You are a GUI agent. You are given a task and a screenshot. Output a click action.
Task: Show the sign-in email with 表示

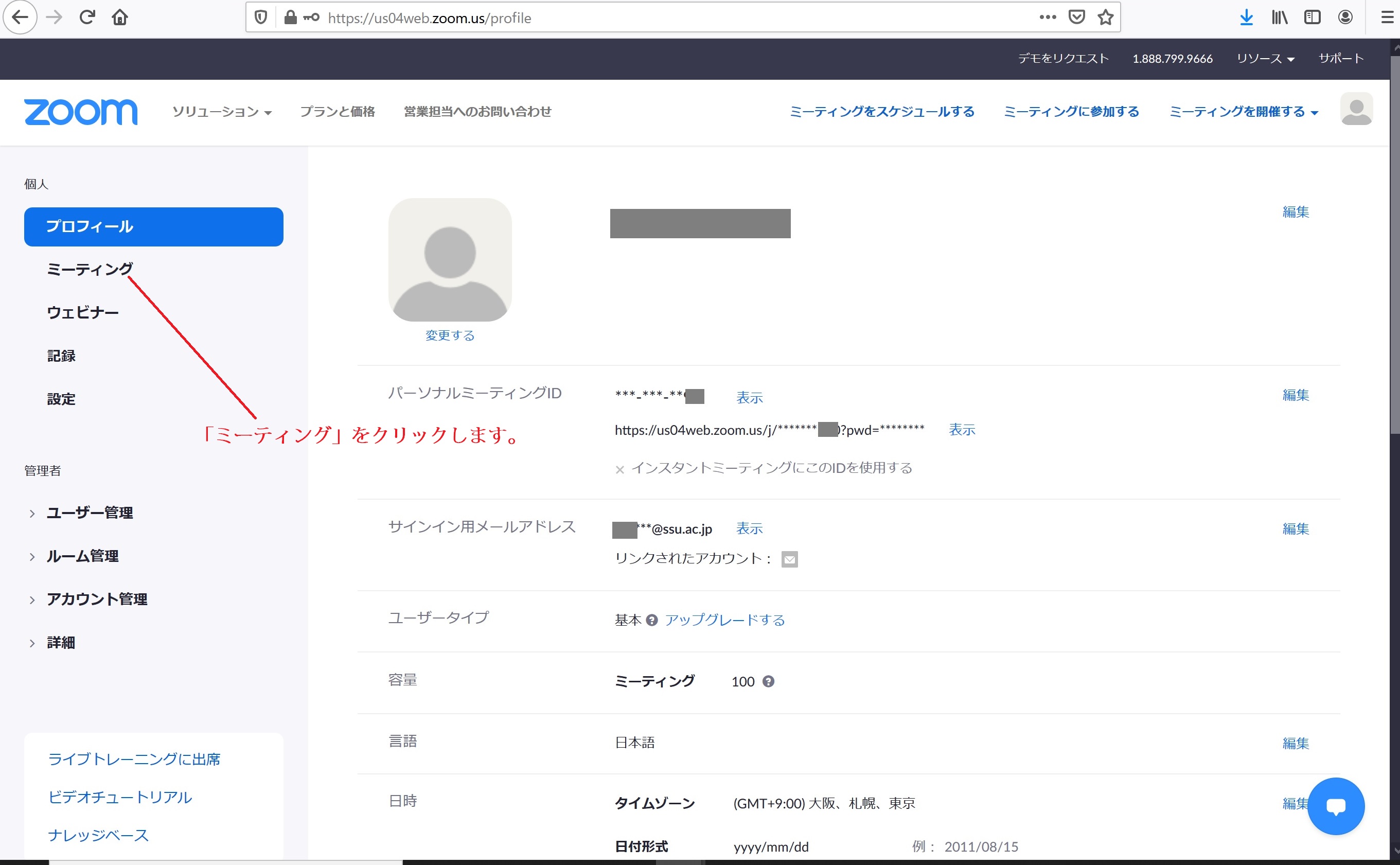pos(750,528)
